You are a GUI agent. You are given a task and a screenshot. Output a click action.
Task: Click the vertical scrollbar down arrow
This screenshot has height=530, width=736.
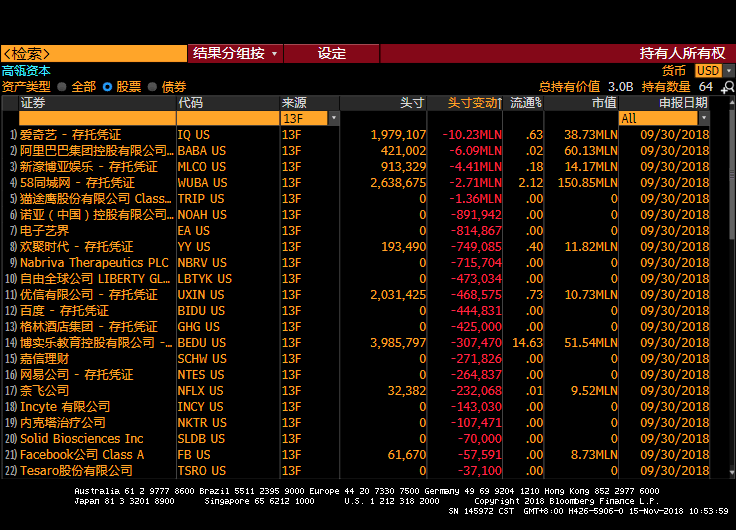click(732, 473)
